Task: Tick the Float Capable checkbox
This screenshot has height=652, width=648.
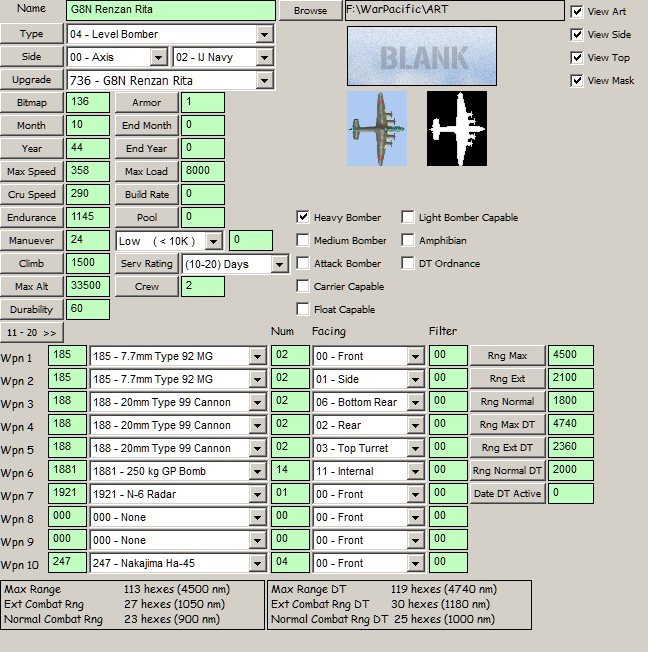Action: click(x=303, y=309)
